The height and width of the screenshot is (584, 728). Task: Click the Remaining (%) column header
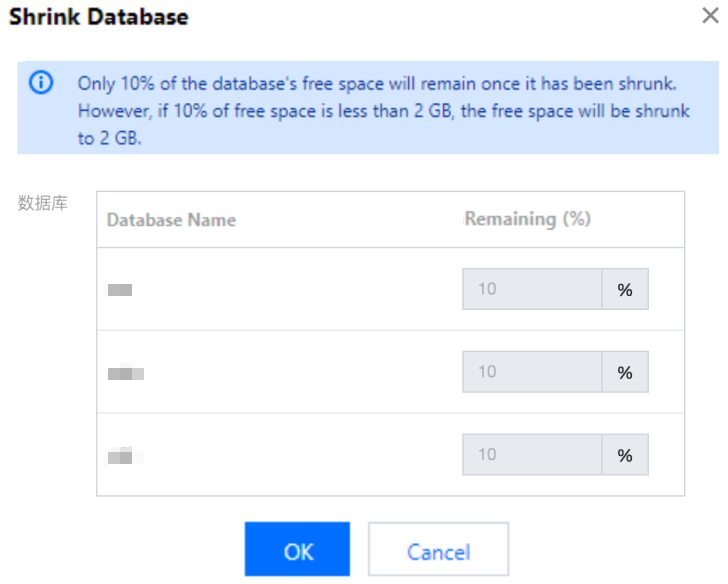tap(527, 219)
